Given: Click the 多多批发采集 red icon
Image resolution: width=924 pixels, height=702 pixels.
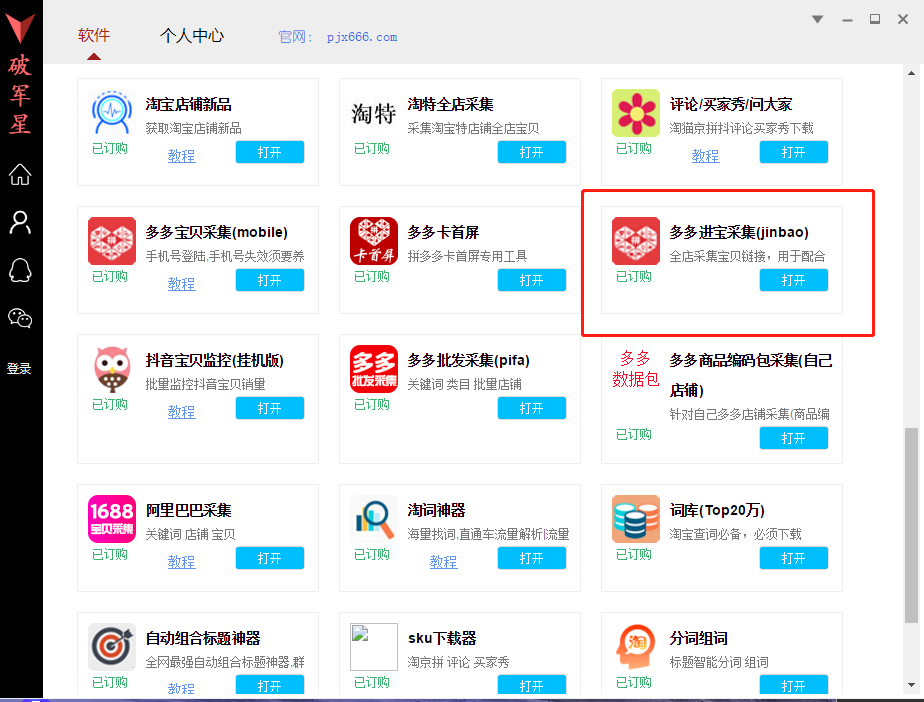Looking at the screenshot, I should point(374,369).
